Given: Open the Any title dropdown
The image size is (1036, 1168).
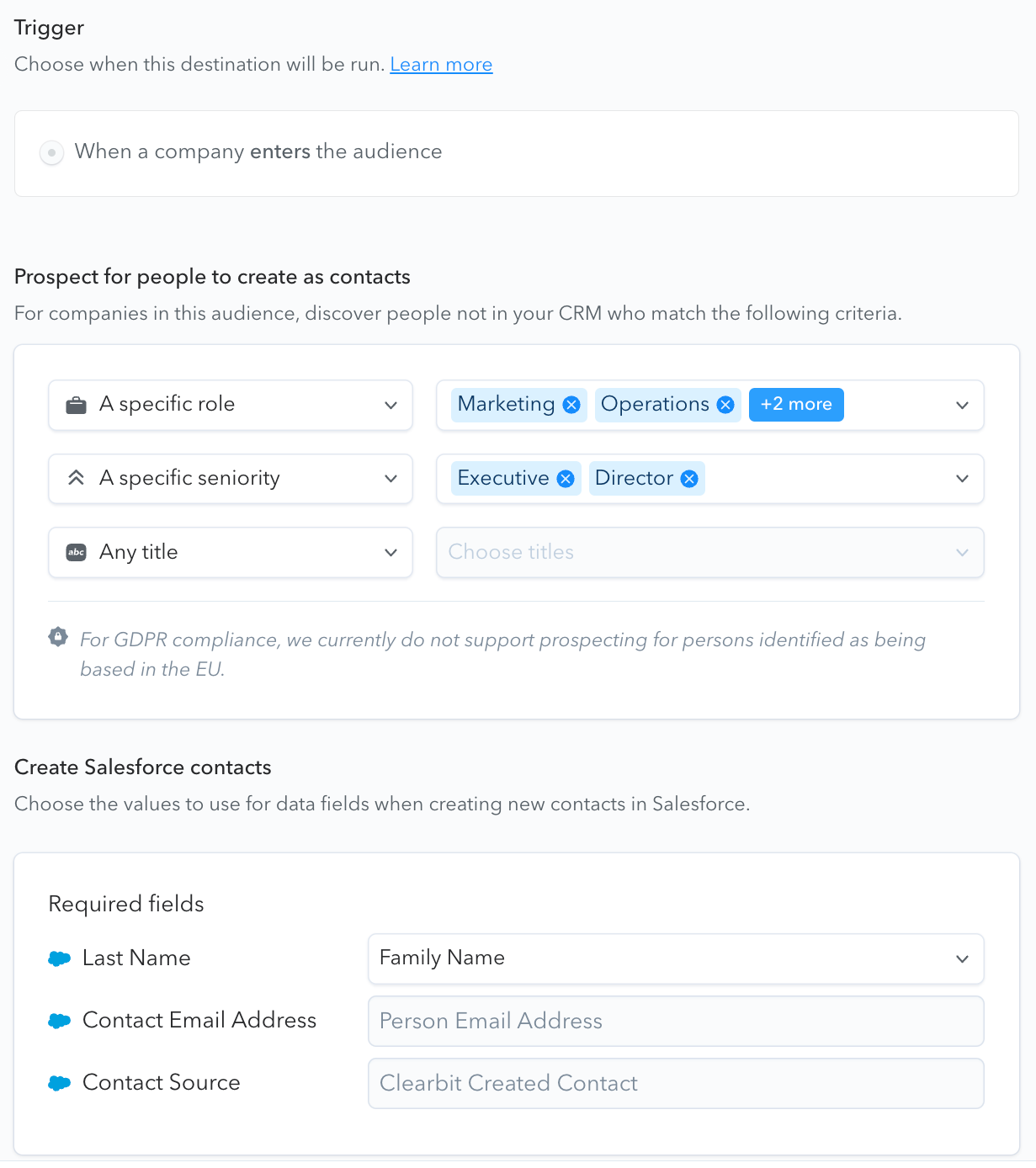Looking at the screenshot, I should (231, 552).
